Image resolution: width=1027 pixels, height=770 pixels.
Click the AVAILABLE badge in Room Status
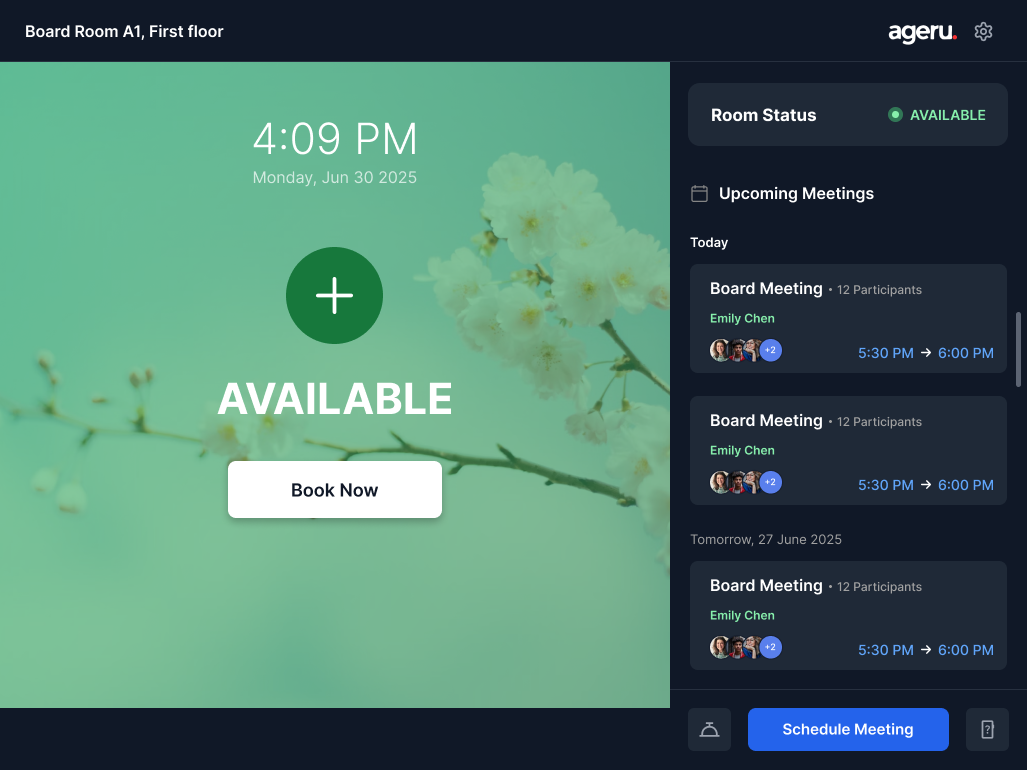coord(945,114)
